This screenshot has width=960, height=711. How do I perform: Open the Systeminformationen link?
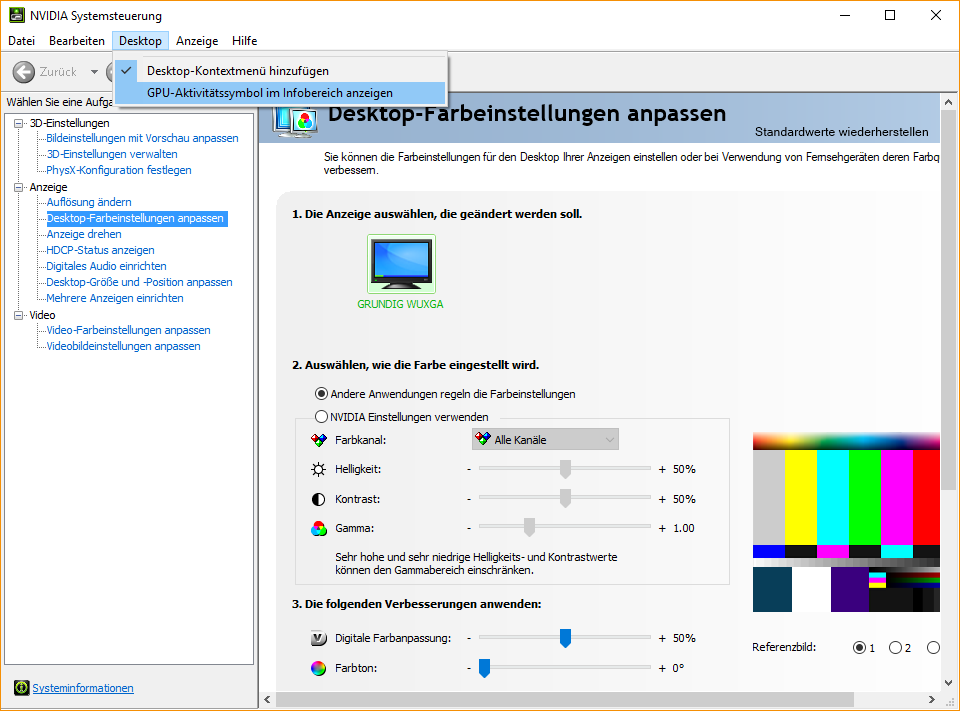tap(83, 688)
